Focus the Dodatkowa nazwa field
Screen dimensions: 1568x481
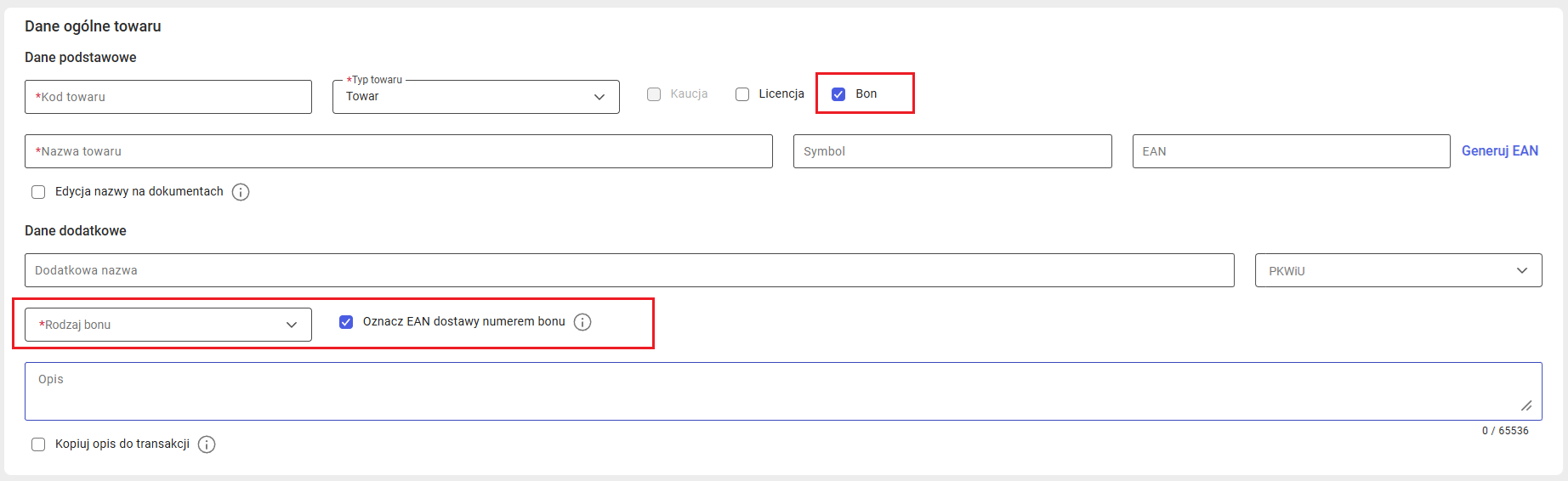click(x=629, y=270)
